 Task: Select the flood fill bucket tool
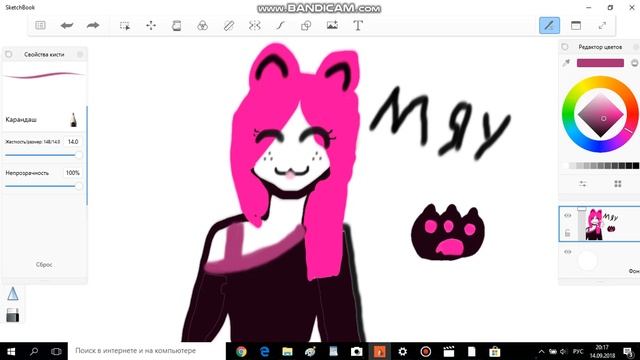point(177,26)
